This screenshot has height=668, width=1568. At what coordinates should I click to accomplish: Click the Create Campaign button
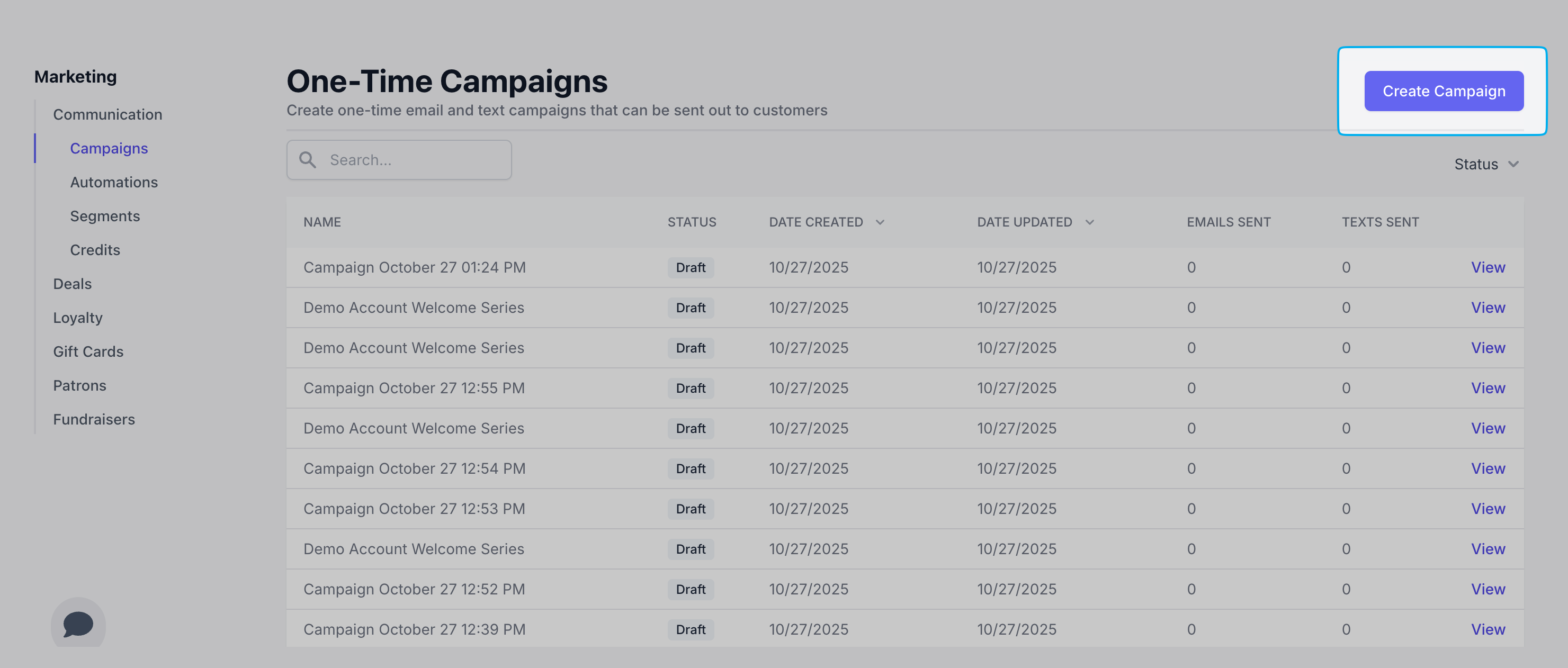tap(1443, 91)
